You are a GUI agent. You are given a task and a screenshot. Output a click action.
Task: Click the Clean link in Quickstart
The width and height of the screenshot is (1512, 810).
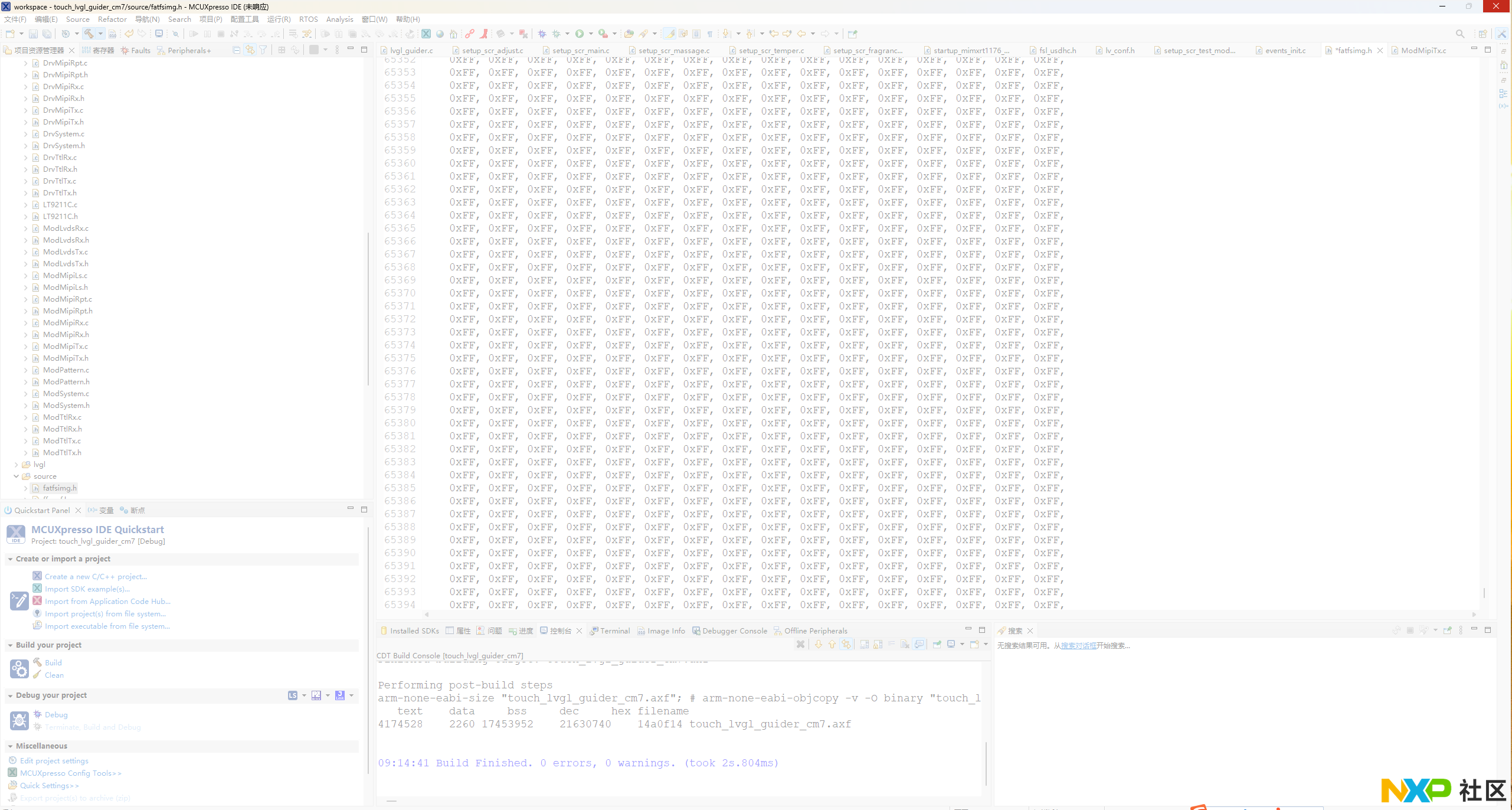pyautogui.click(x=54, y=675)
